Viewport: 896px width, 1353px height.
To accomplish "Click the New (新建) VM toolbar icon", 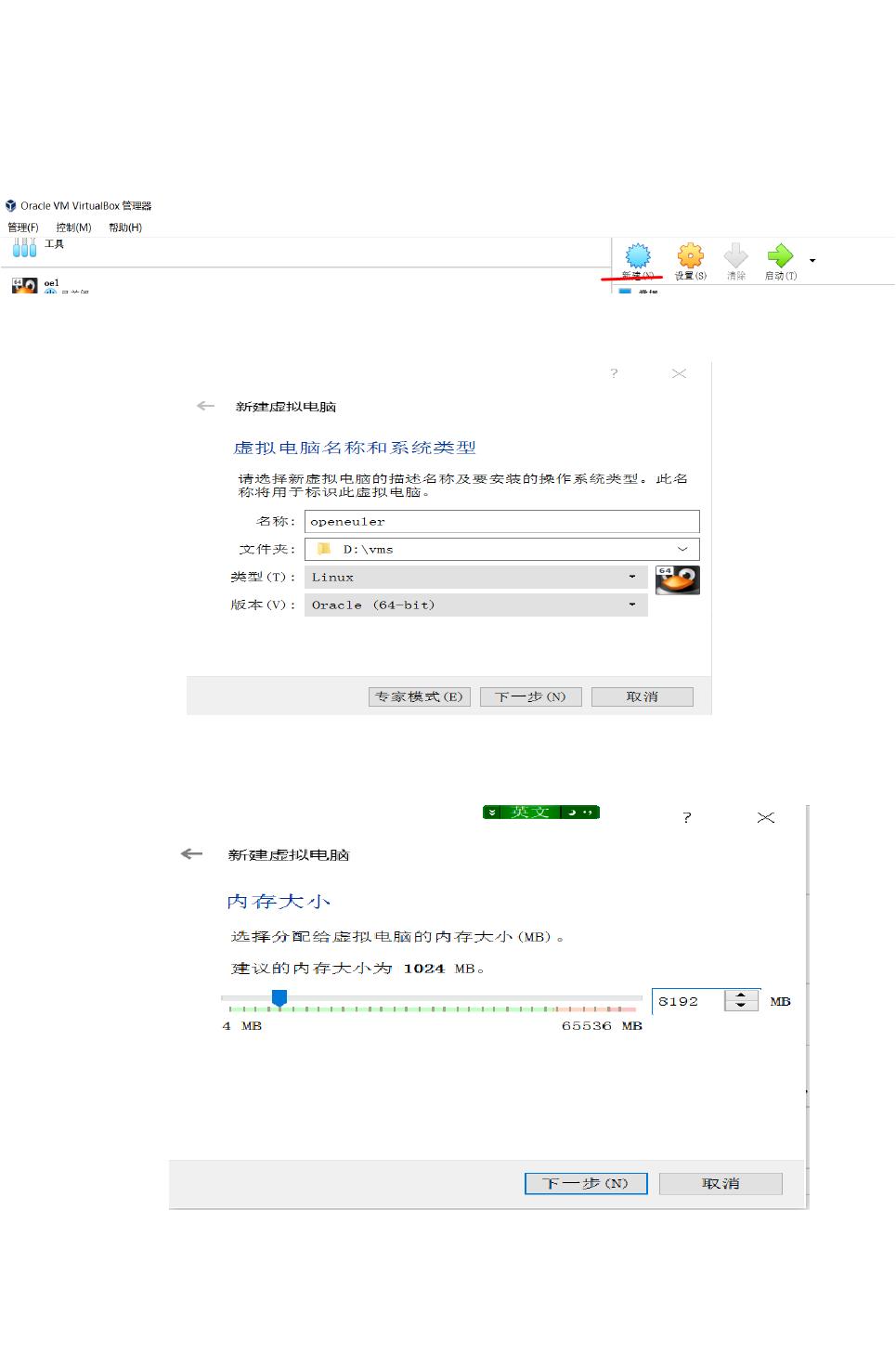I will pos(638,256).
